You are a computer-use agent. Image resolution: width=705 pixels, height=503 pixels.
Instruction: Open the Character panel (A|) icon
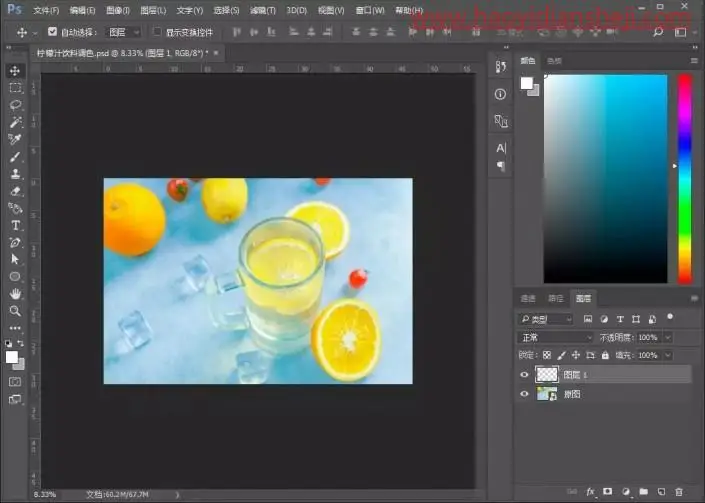500,148
